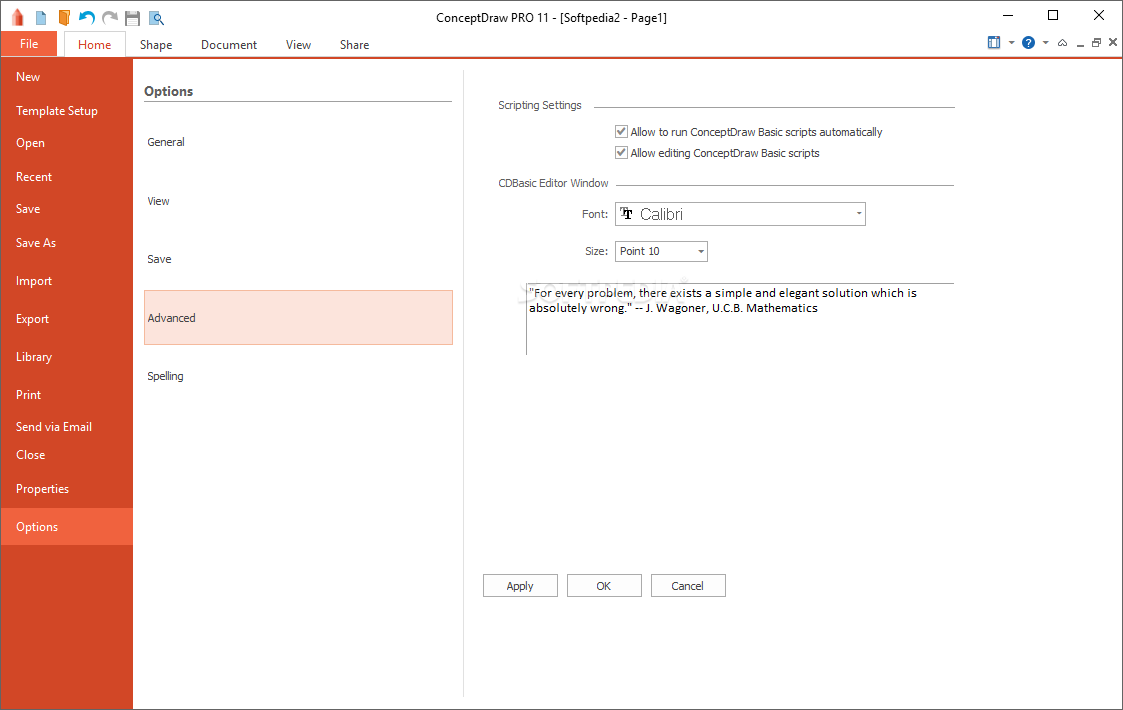This screenshot has height=710, width=1123.
Task: Expand the dropdown arrow next to Help icon
Action: (1046, 43)
